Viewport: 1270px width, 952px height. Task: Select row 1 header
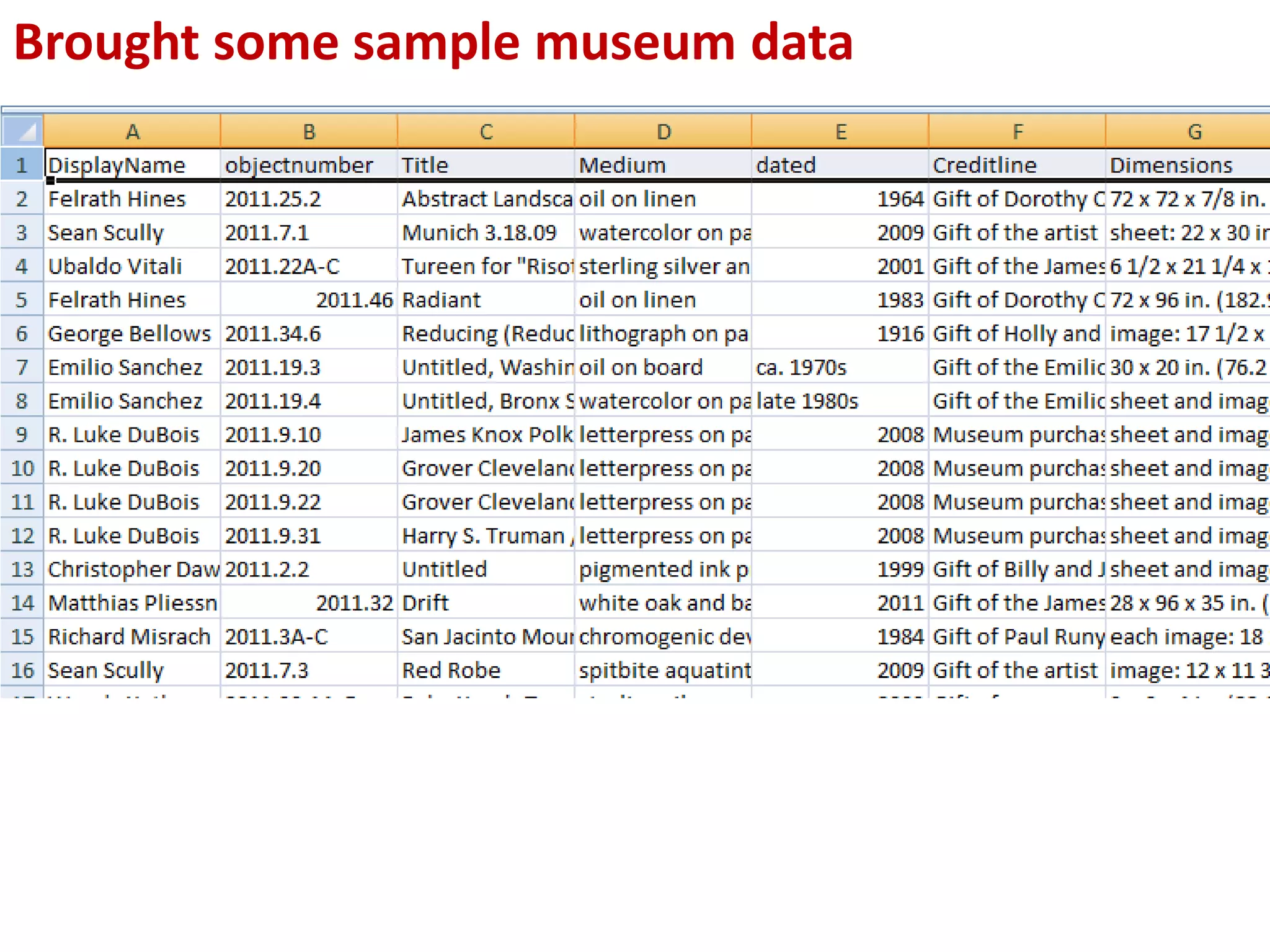pyautogui.click(x=22, y=165)
